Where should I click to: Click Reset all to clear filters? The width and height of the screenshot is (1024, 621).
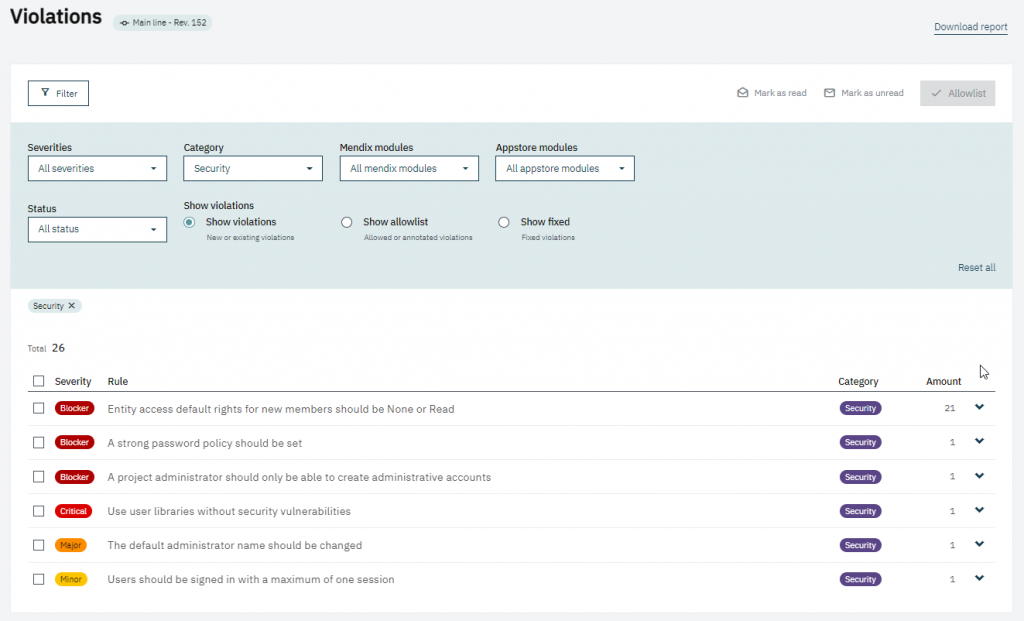pos(976,268)
